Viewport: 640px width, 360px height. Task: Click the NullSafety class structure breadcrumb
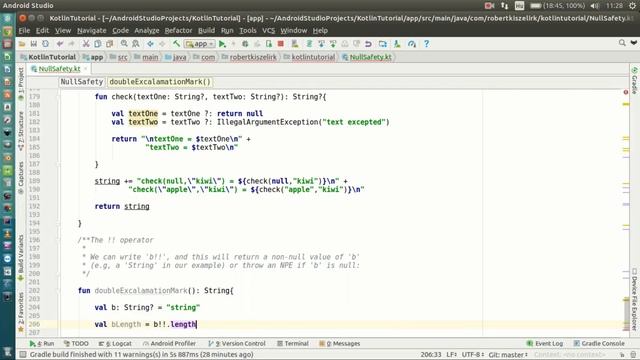click(x=82, y=82)
